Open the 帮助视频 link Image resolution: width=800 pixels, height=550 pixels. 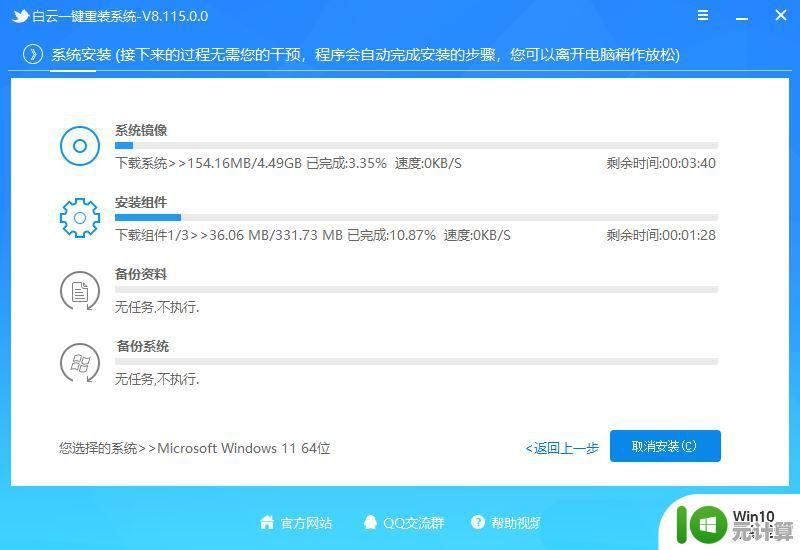515,522
